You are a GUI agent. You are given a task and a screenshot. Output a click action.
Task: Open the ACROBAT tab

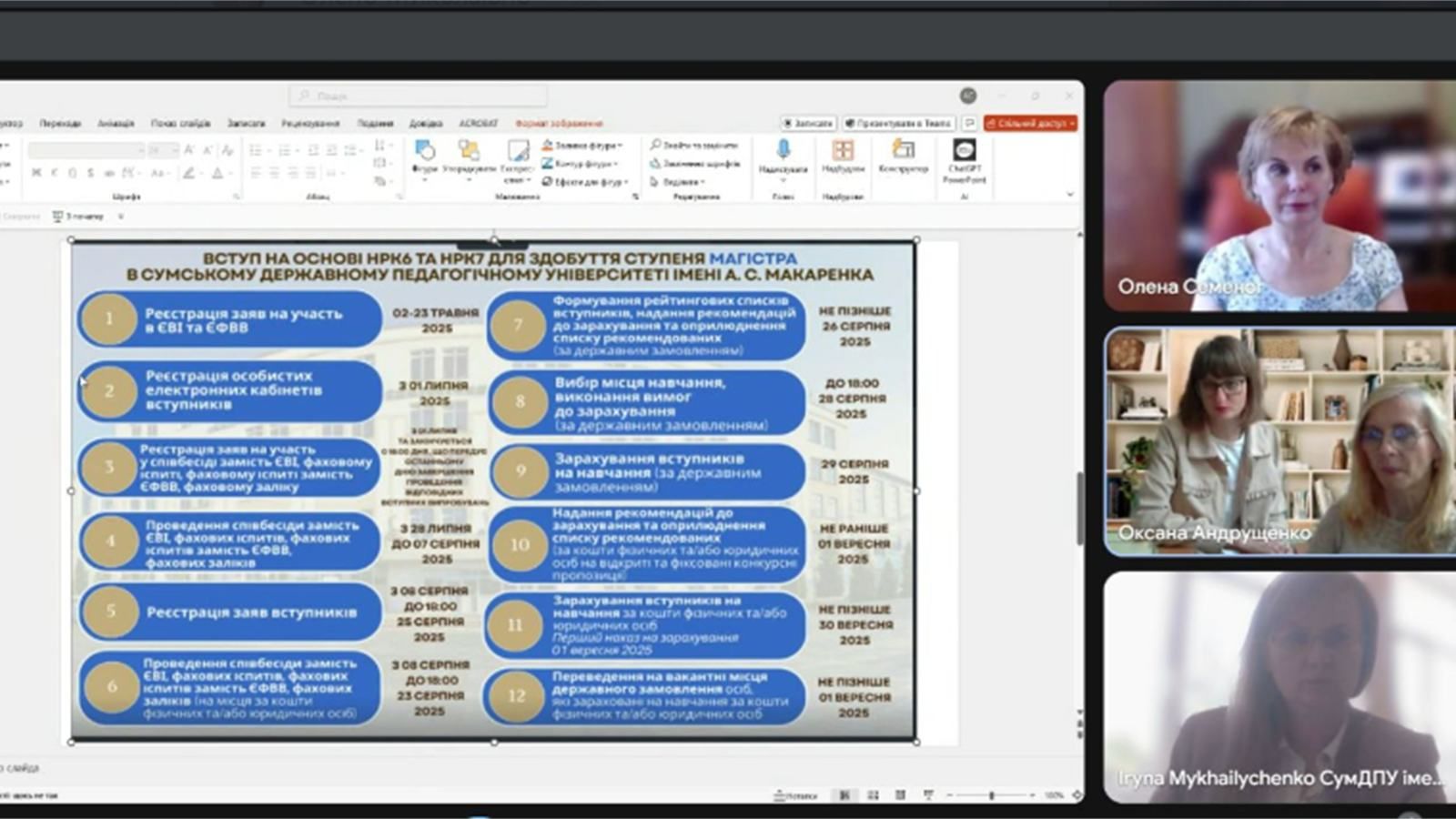coord(478,123)
